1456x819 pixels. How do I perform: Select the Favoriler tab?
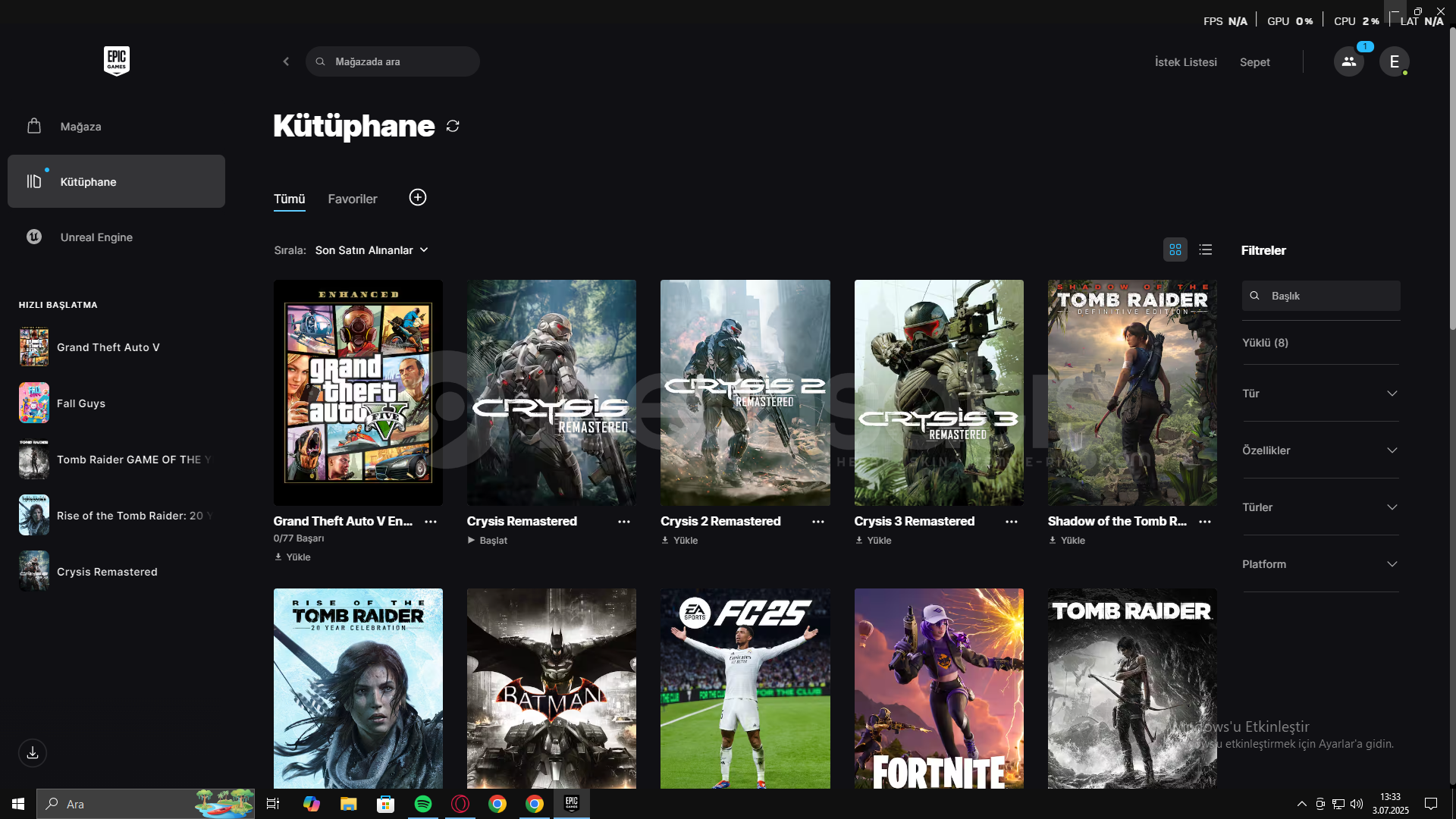[353, 199]
